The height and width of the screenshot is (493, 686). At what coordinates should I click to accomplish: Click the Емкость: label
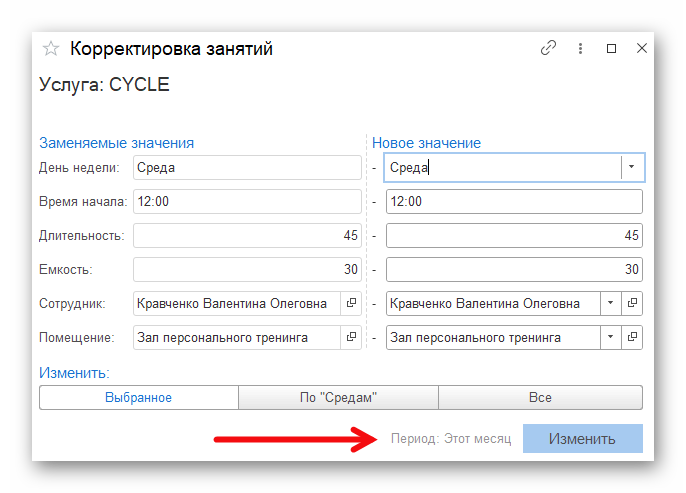pos(66,269)
